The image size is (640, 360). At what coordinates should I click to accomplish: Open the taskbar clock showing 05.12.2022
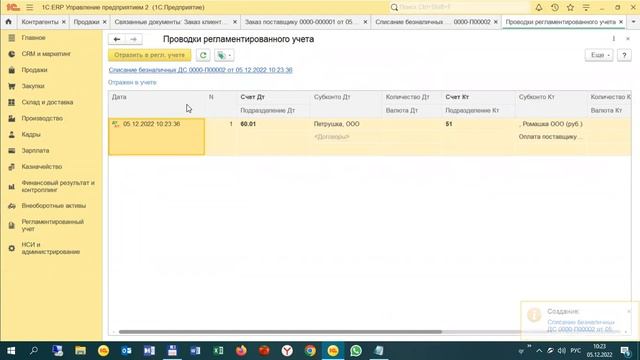pyautogui.click(x=600, y=351)
